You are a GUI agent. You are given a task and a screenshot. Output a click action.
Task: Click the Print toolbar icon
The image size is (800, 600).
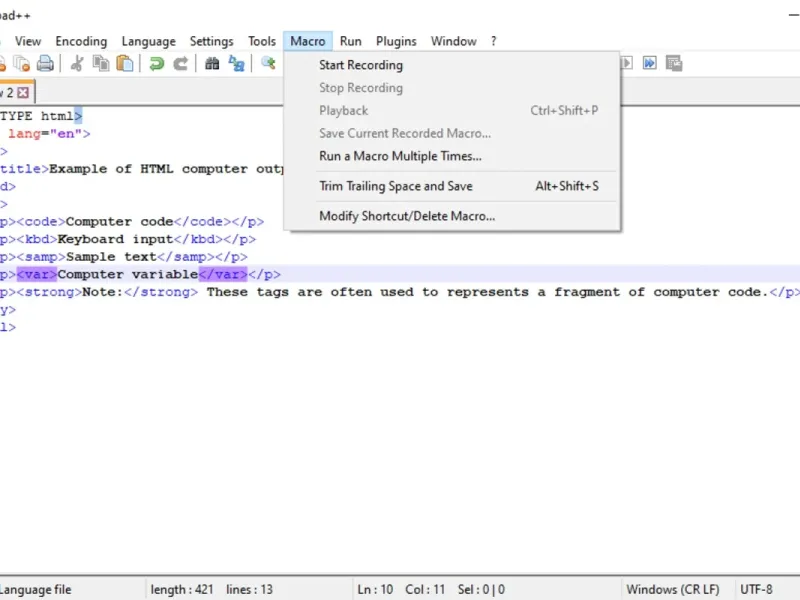(45, 64)
